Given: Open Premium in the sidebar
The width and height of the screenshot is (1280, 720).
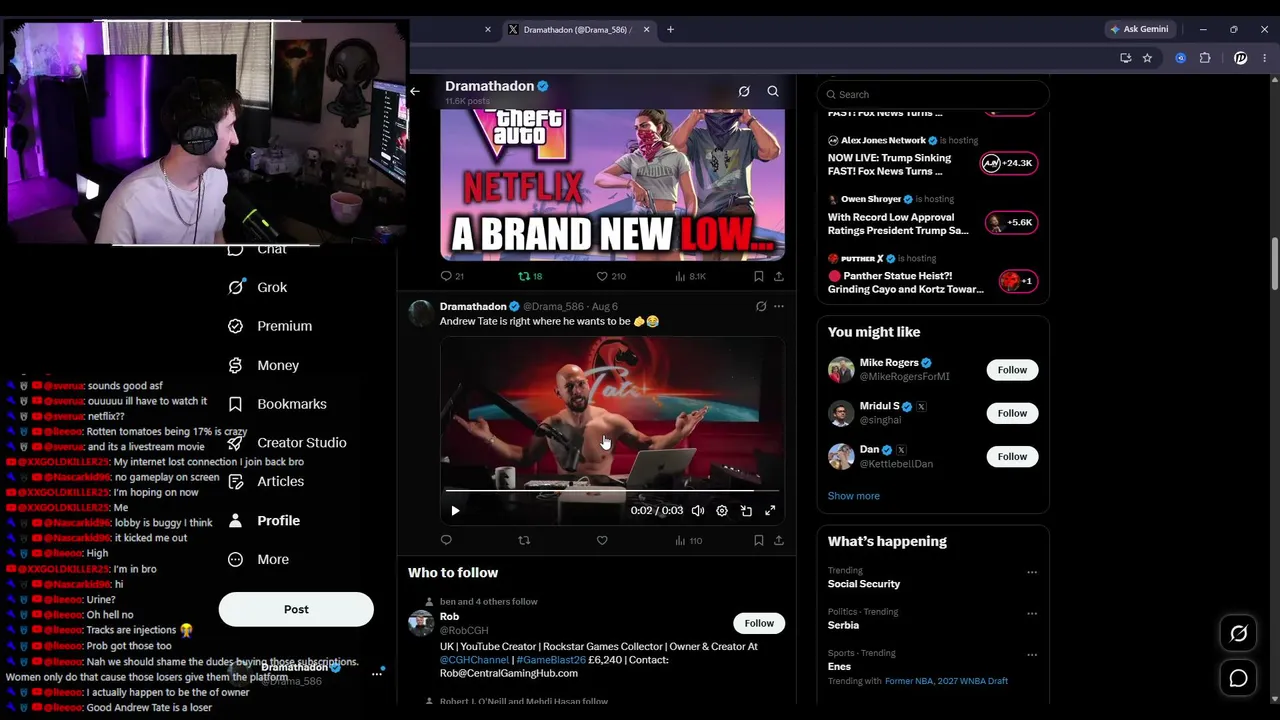Looking at the screenshot, I should point(270,326).
